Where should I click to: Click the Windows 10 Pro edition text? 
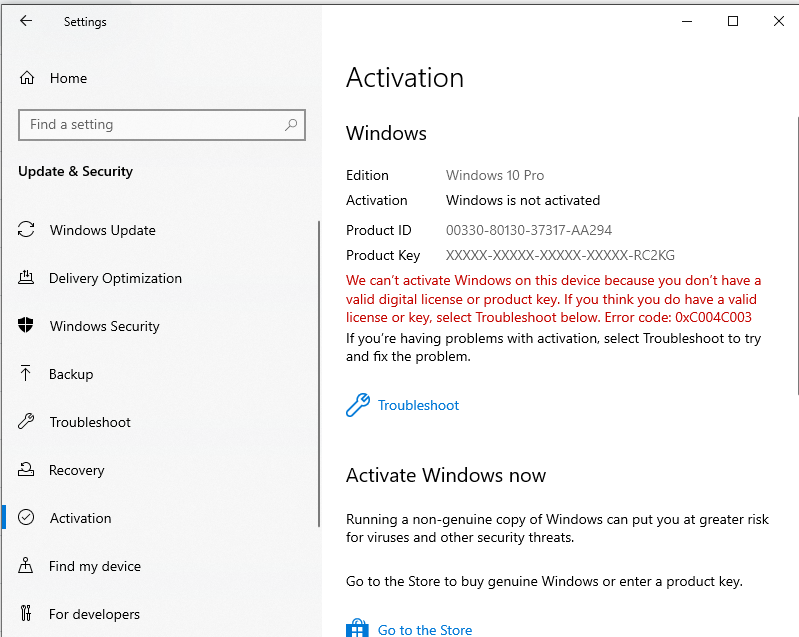point(495,175)
